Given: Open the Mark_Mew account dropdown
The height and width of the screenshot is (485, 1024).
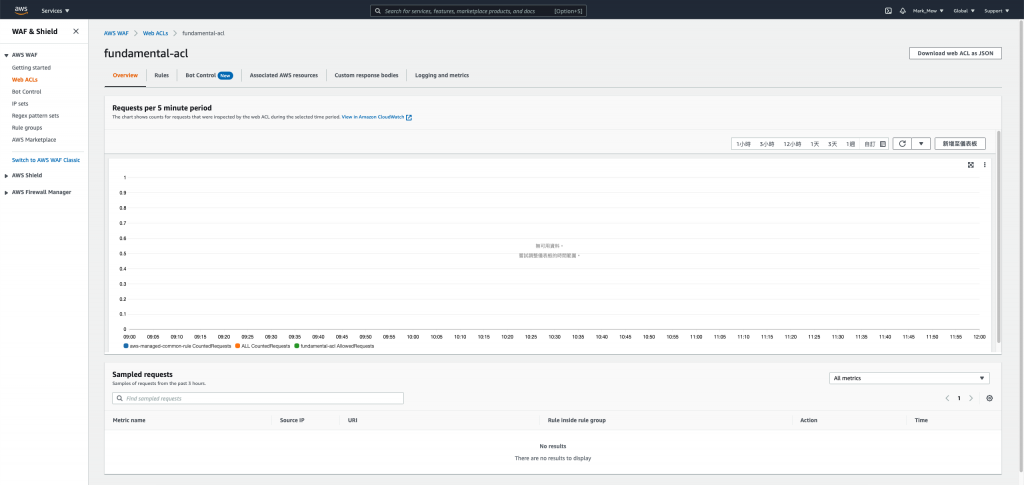Looking at the screenshot, I should pyautogui.click(x=928, y=11).
